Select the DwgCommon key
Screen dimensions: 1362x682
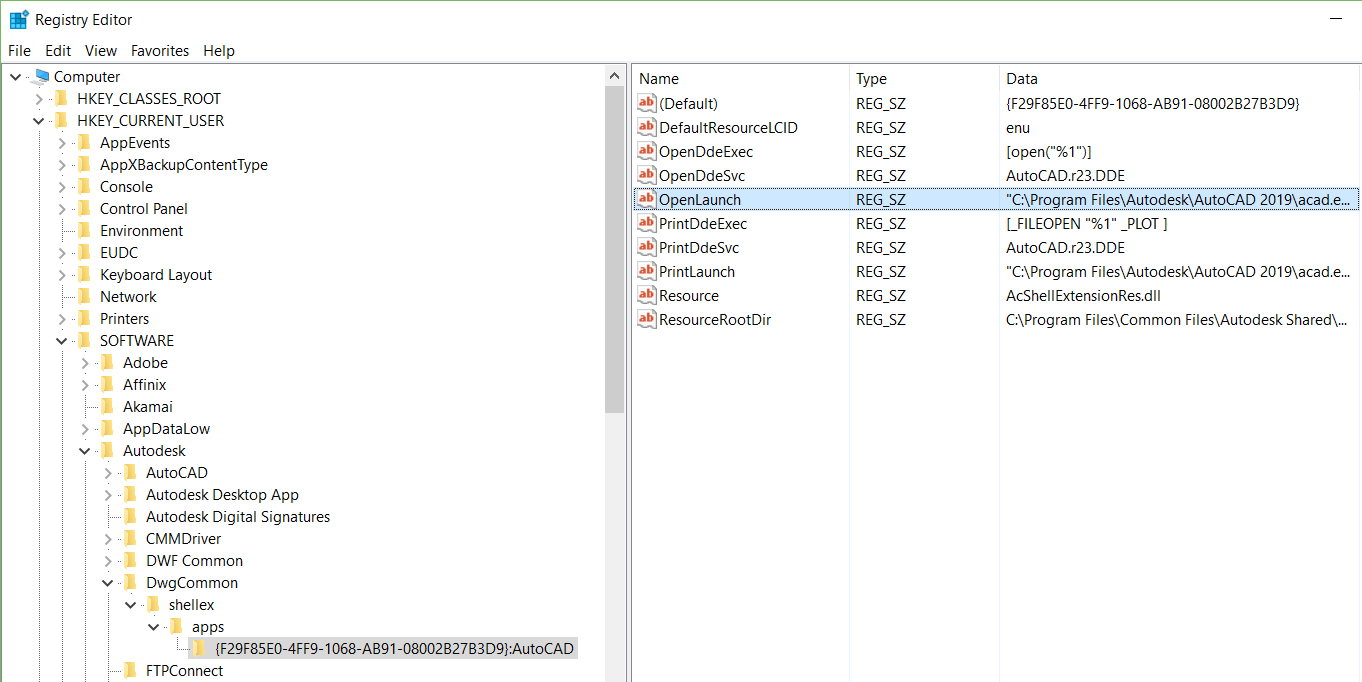click(194, 582)
